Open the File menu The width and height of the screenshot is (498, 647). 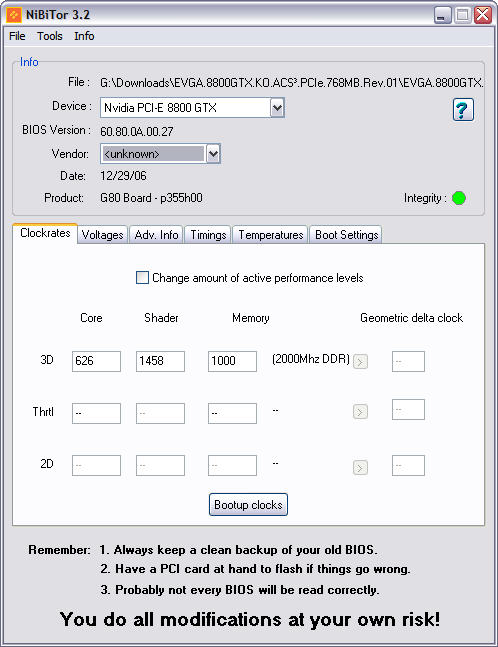click(17, 36)
